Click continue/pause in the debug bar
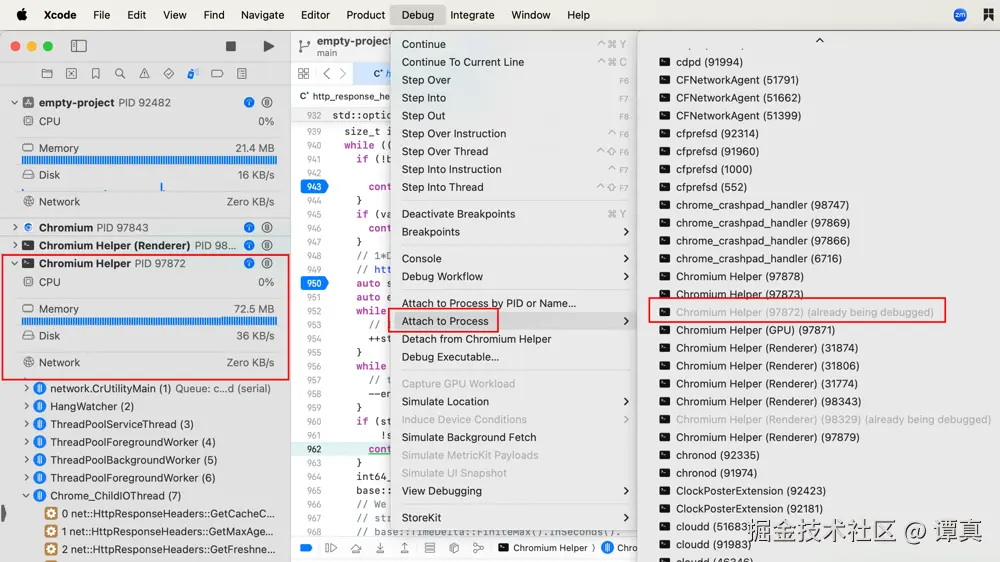 pos(330,548)
